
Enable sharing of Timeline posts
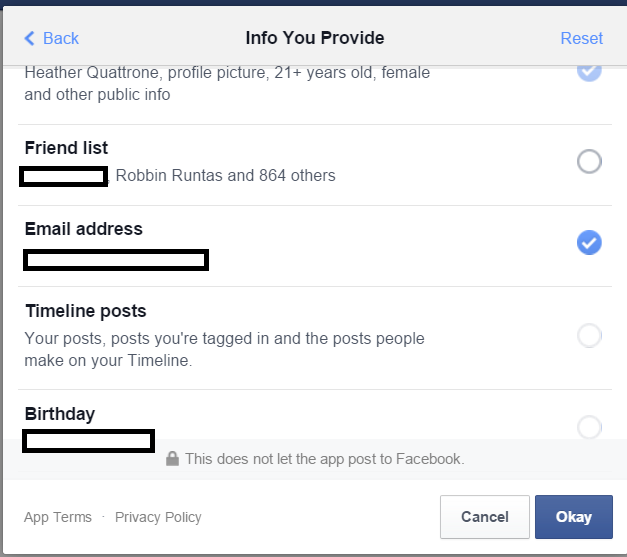click(x=589, y=335)
